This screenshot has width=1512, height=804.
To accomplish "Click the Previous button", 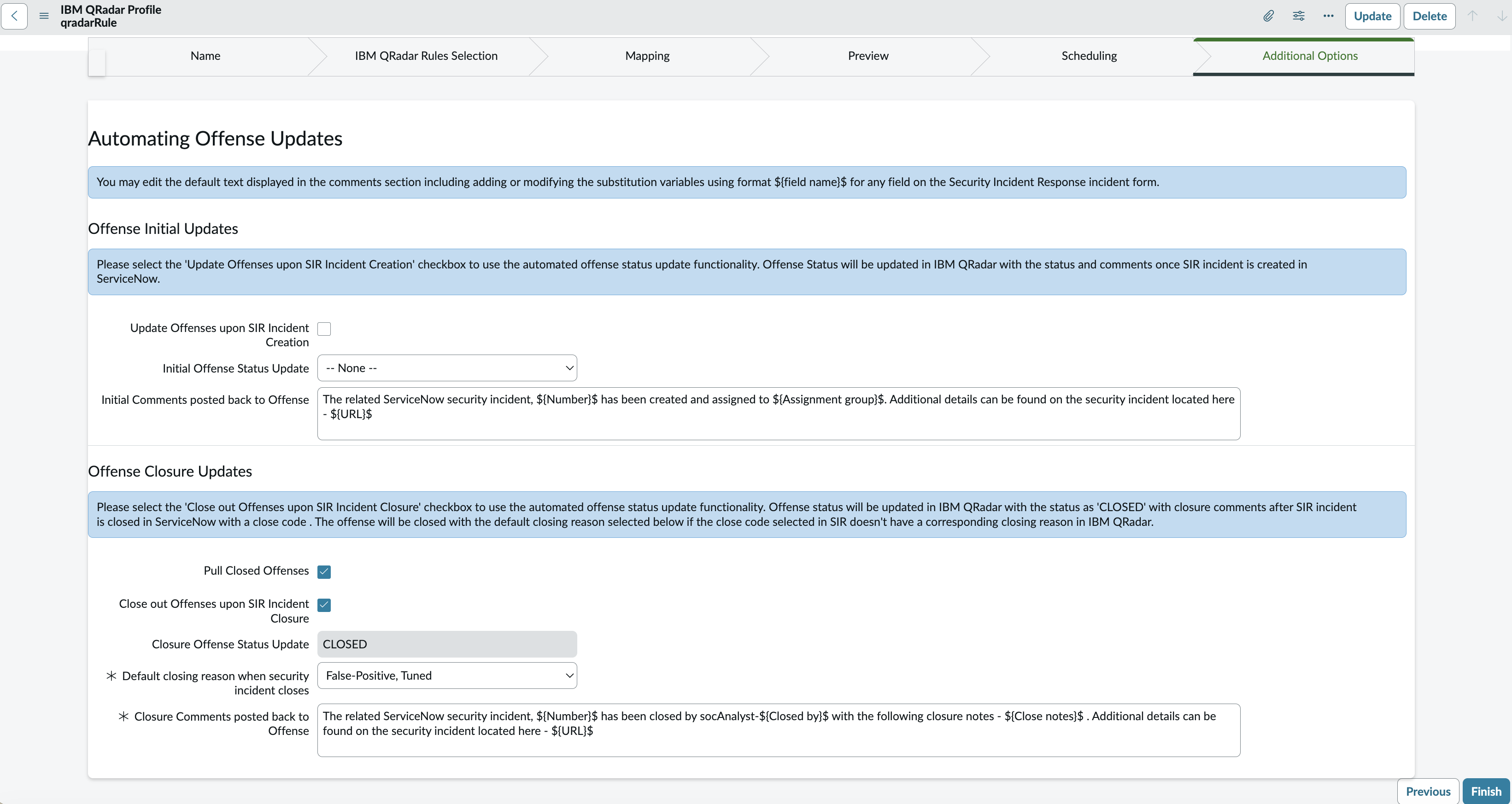I will [x=1428, y=791].
